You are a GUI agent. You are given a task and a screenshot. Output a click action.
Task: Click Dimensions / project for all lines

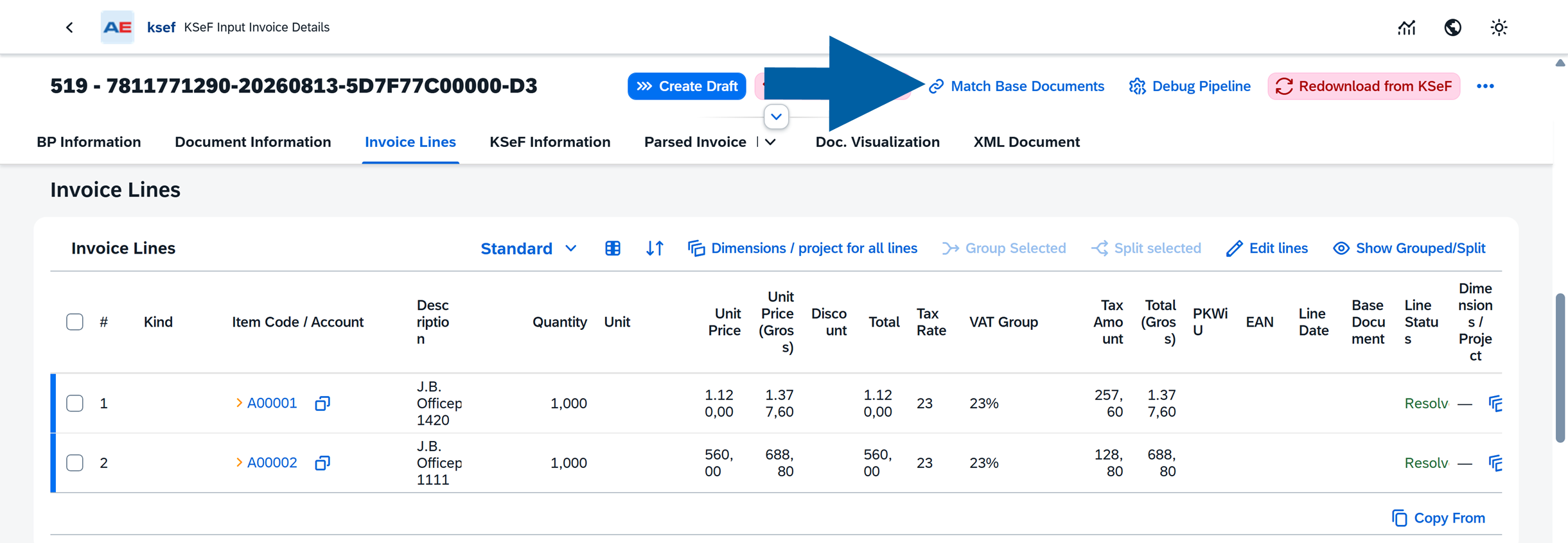[x=802, y=248]
